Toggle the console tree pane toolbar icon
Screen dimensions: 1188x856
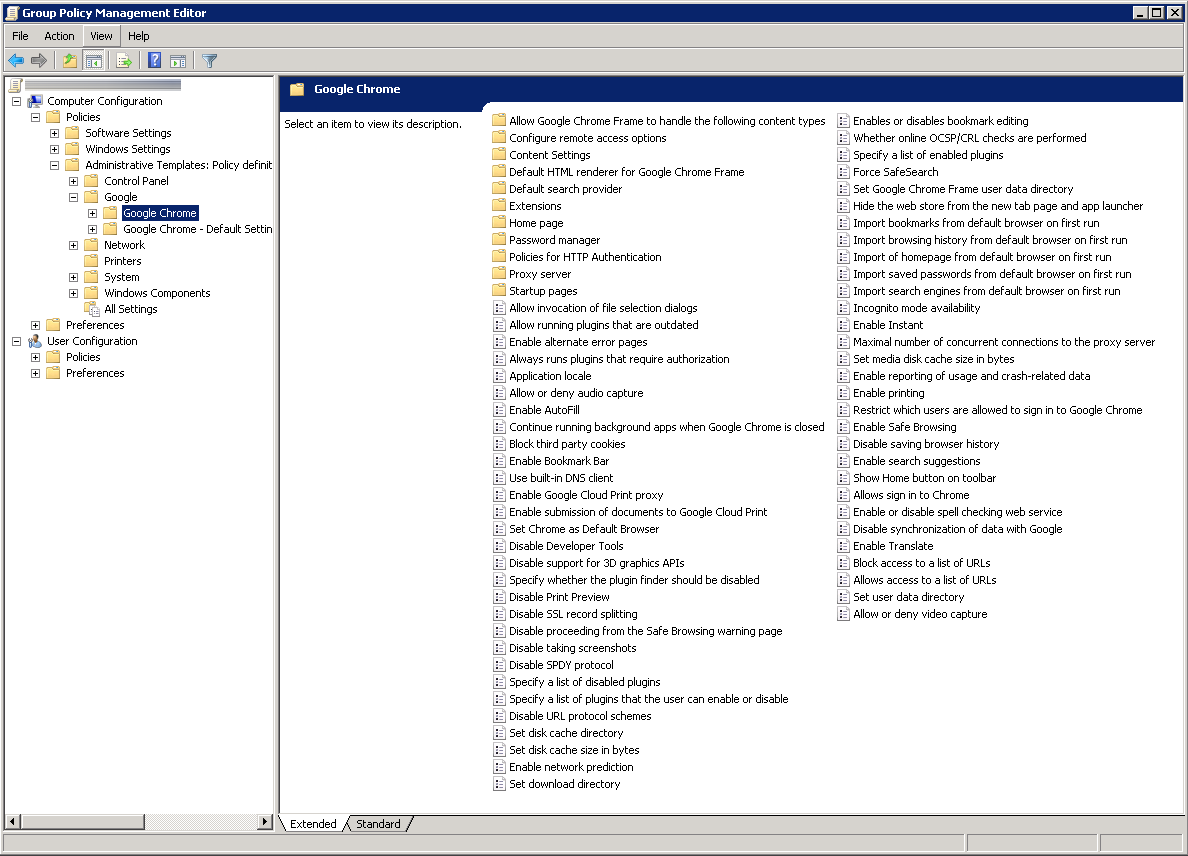(x=94, y=61)
